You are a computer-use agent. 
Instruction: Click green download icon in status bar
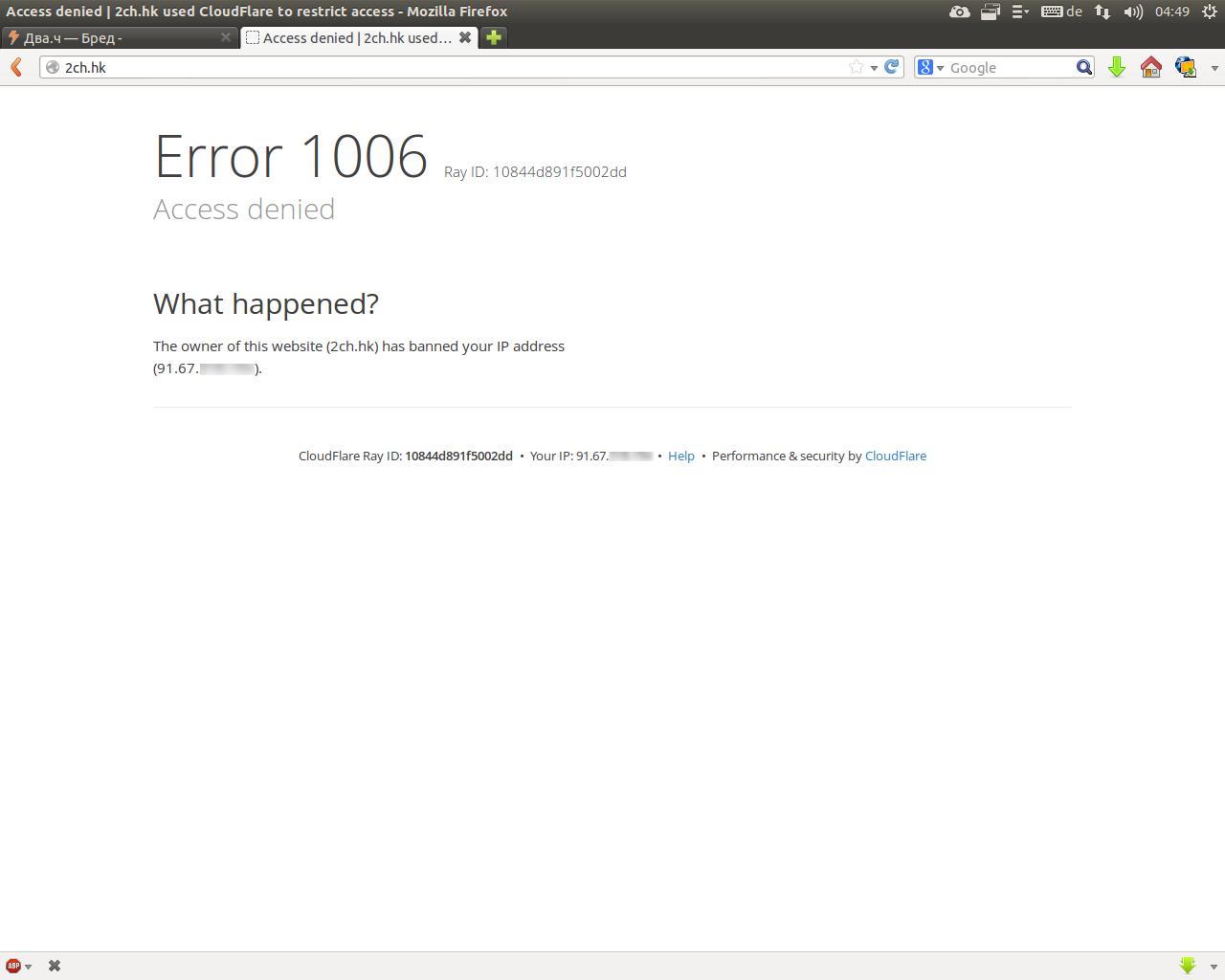pos(1188,966)
